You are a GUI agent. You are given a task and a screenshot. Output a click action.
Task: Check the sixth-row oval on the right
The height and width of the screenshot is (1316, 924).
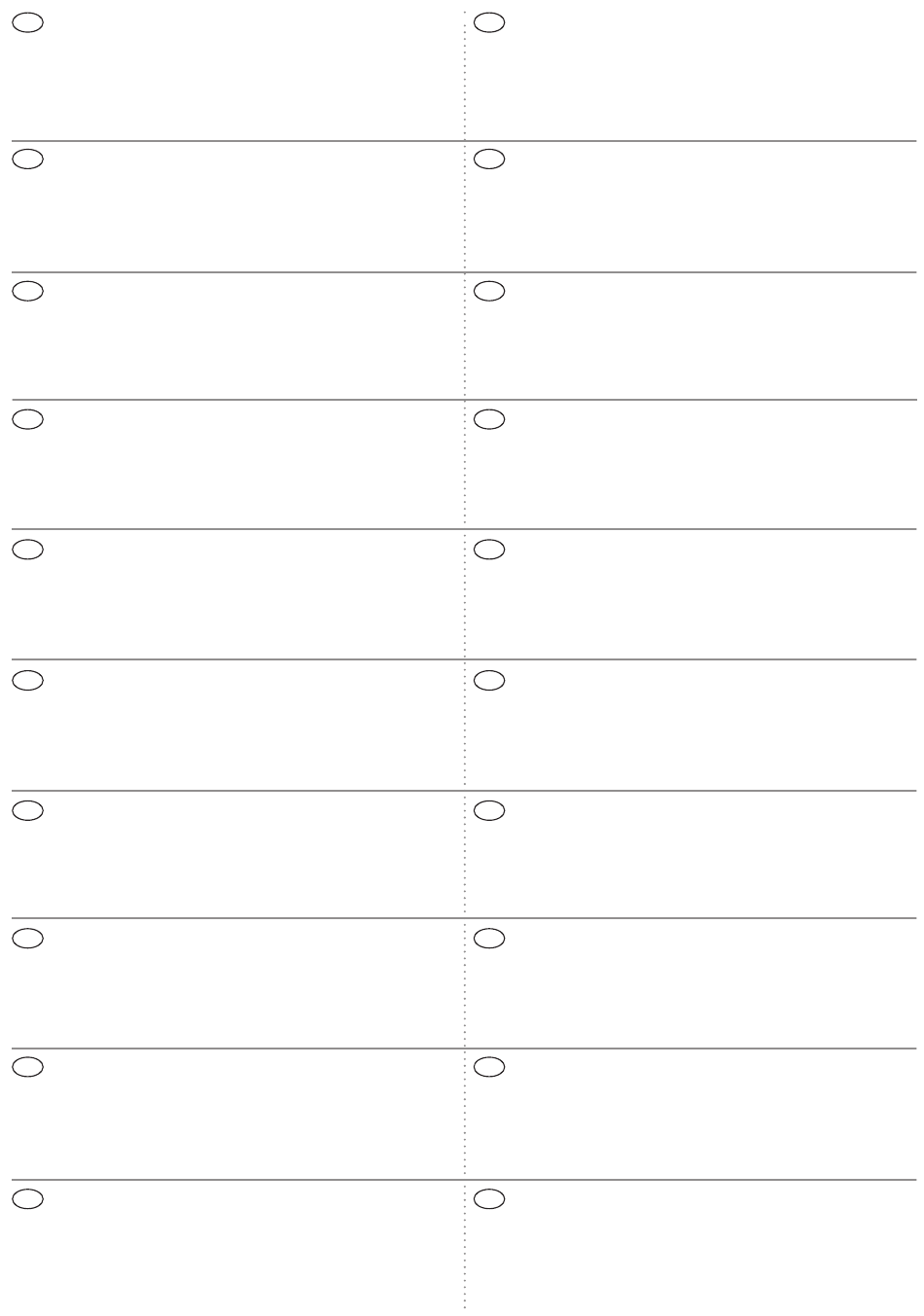489,680
